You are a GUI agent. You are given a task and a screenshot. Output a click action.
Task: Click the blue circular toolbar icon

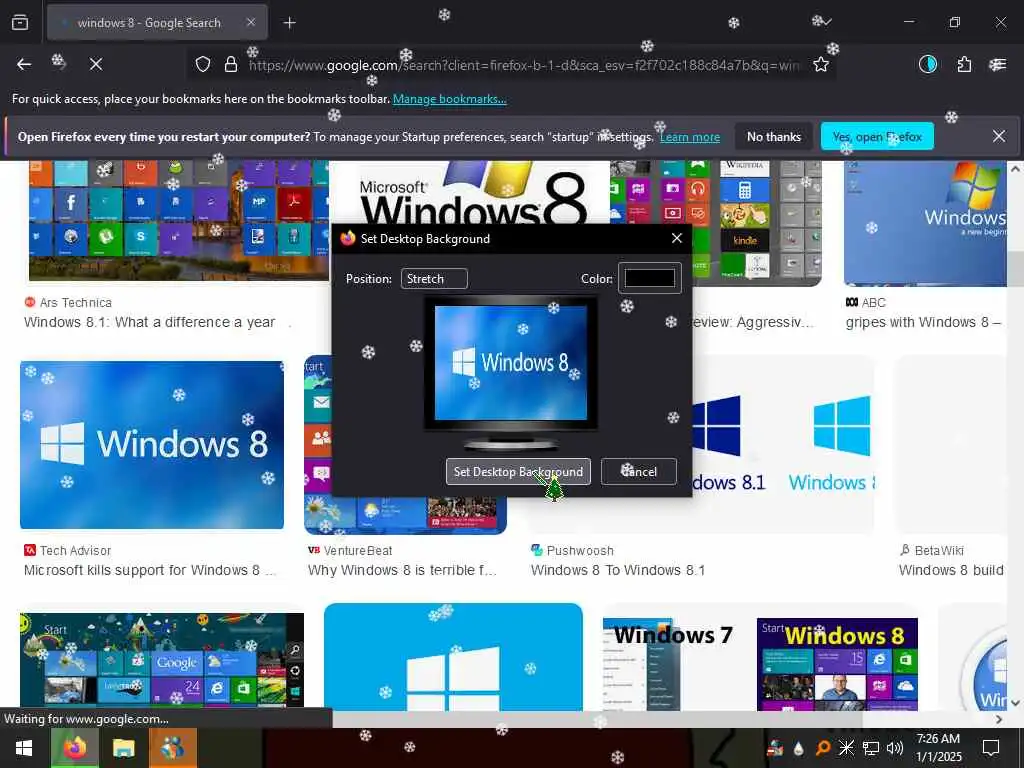tap(927, 64)
